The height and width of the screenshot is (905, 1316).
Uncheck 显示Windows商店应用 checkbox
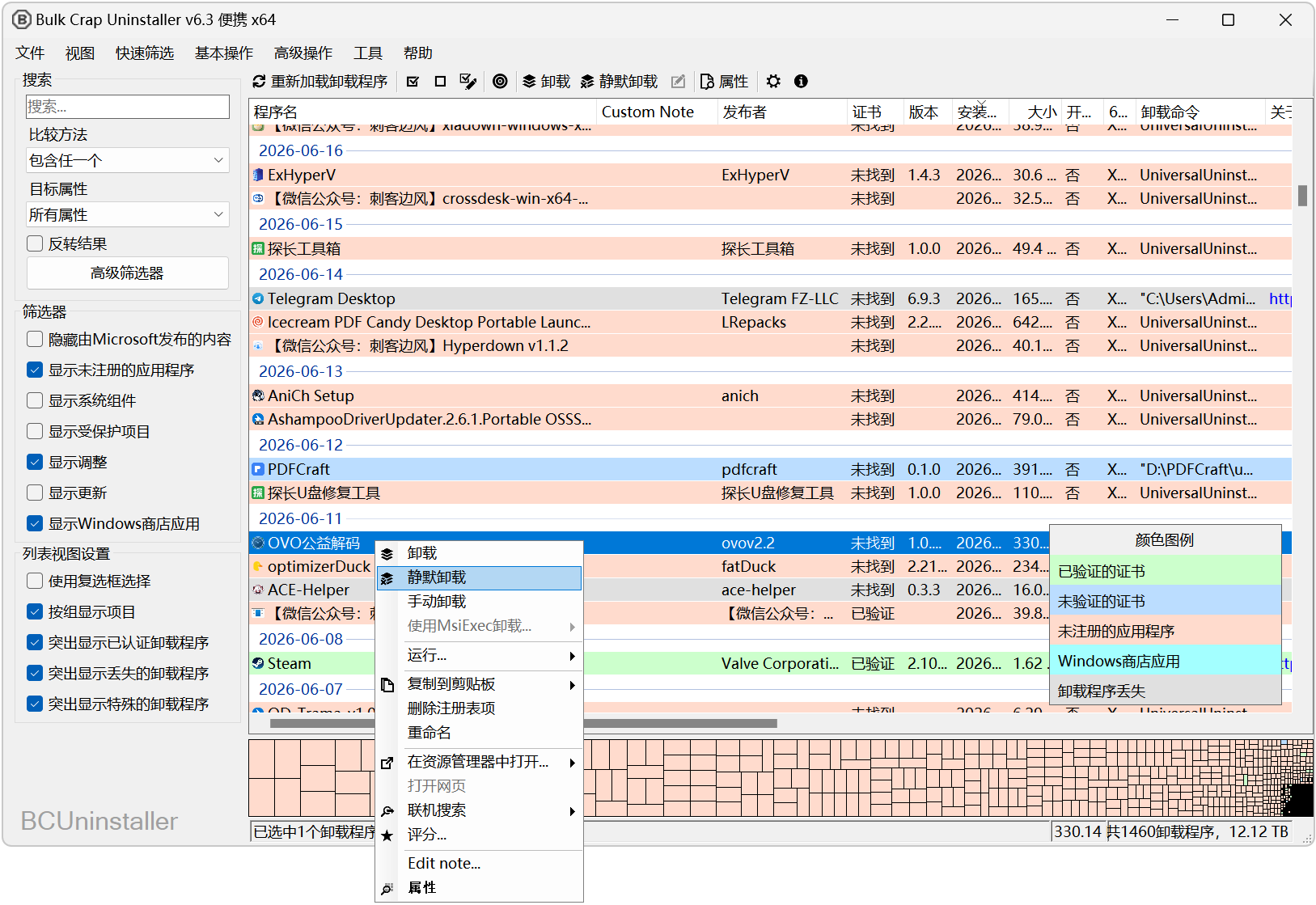tap(35, 523)
